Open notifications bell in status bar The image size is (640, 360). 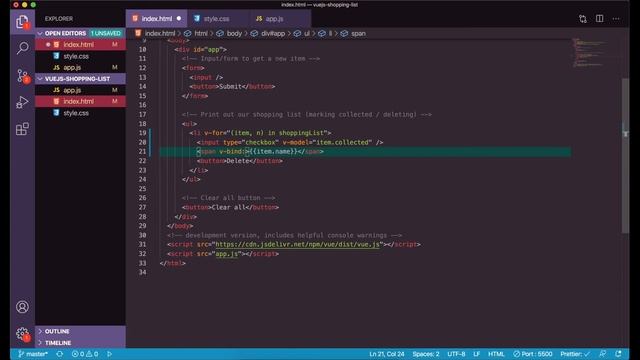pos(618,354)
